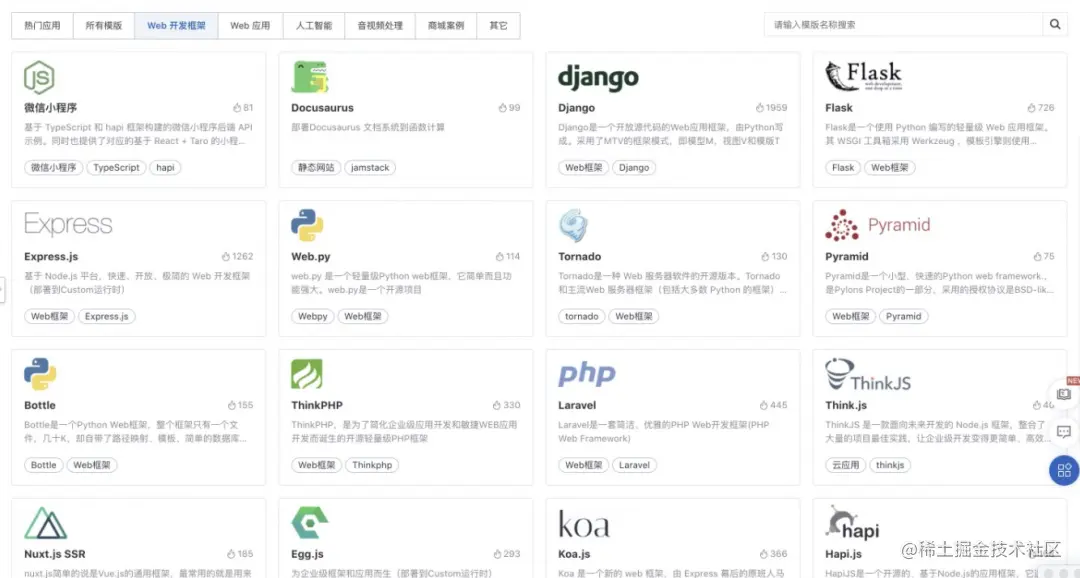Click the search magnifier icon
This screenshot has width=1080, height=578.
(1055, 24)
